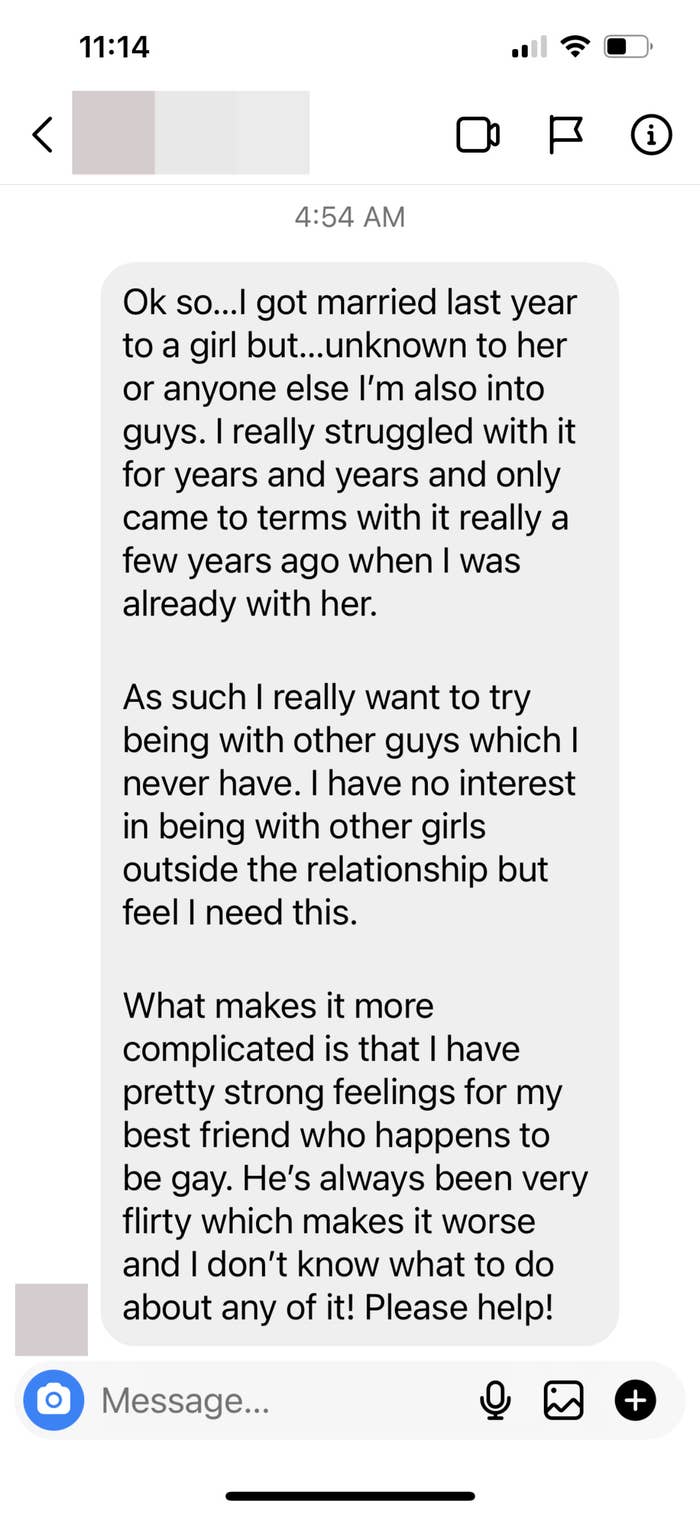Viewport: 700px width, 1515px height.
Task: Open photo gallery picker icon
Action: [563, 1400]
